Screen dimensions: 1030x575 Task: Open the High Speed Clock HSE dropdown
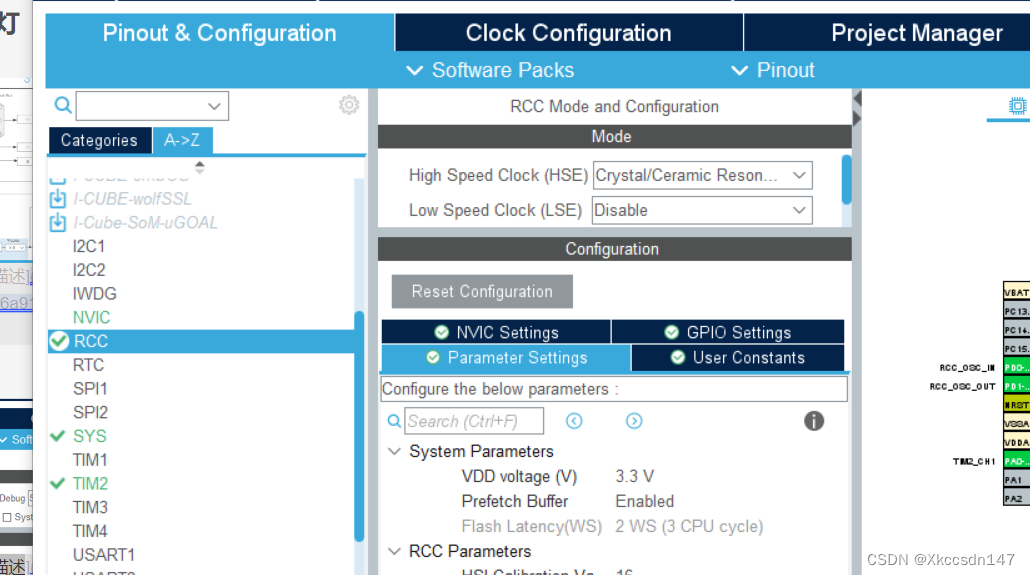click(702, 175)
